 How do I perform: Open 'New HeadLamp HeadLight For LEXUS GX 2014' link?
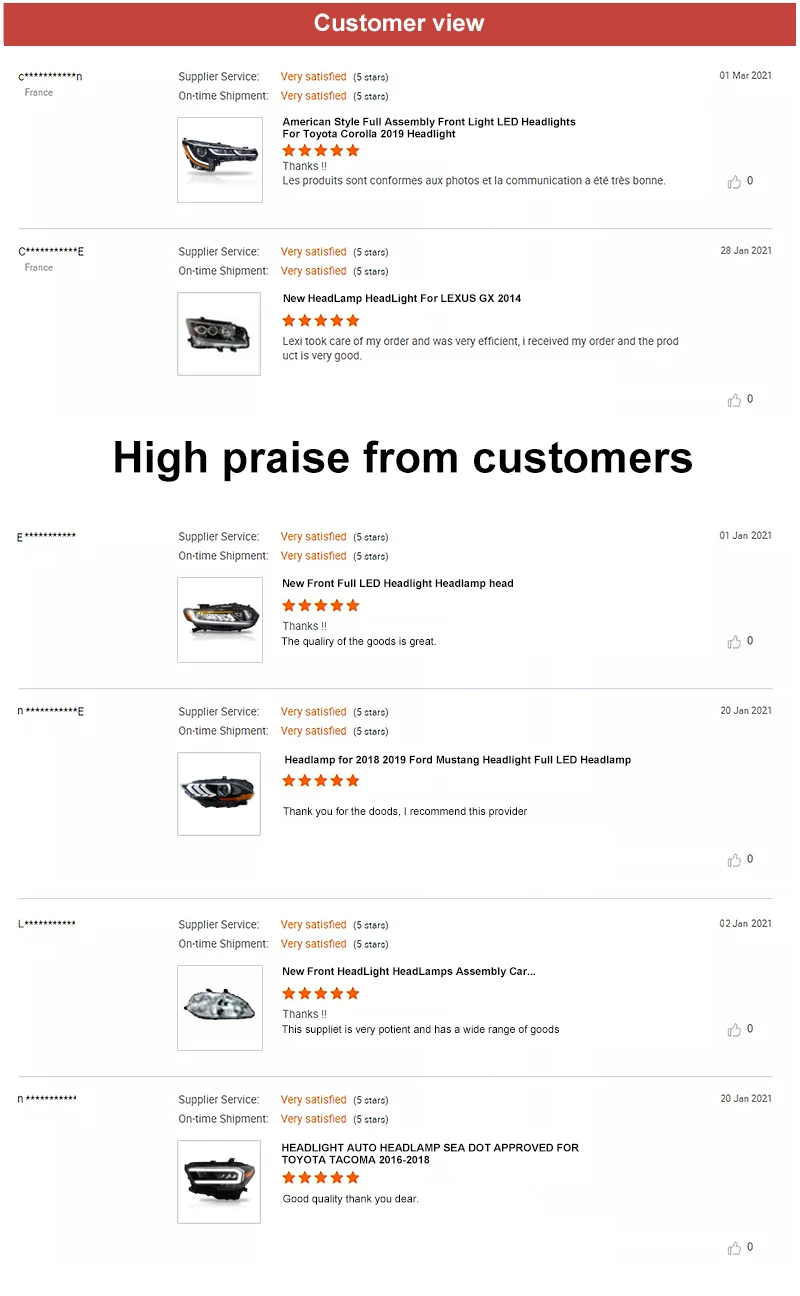click(x=401, y=298)
